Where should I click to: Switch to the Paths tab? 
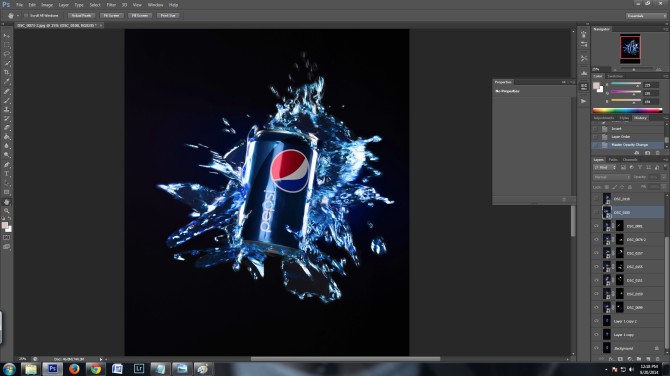pyautogui.click(x=613, y=159)
